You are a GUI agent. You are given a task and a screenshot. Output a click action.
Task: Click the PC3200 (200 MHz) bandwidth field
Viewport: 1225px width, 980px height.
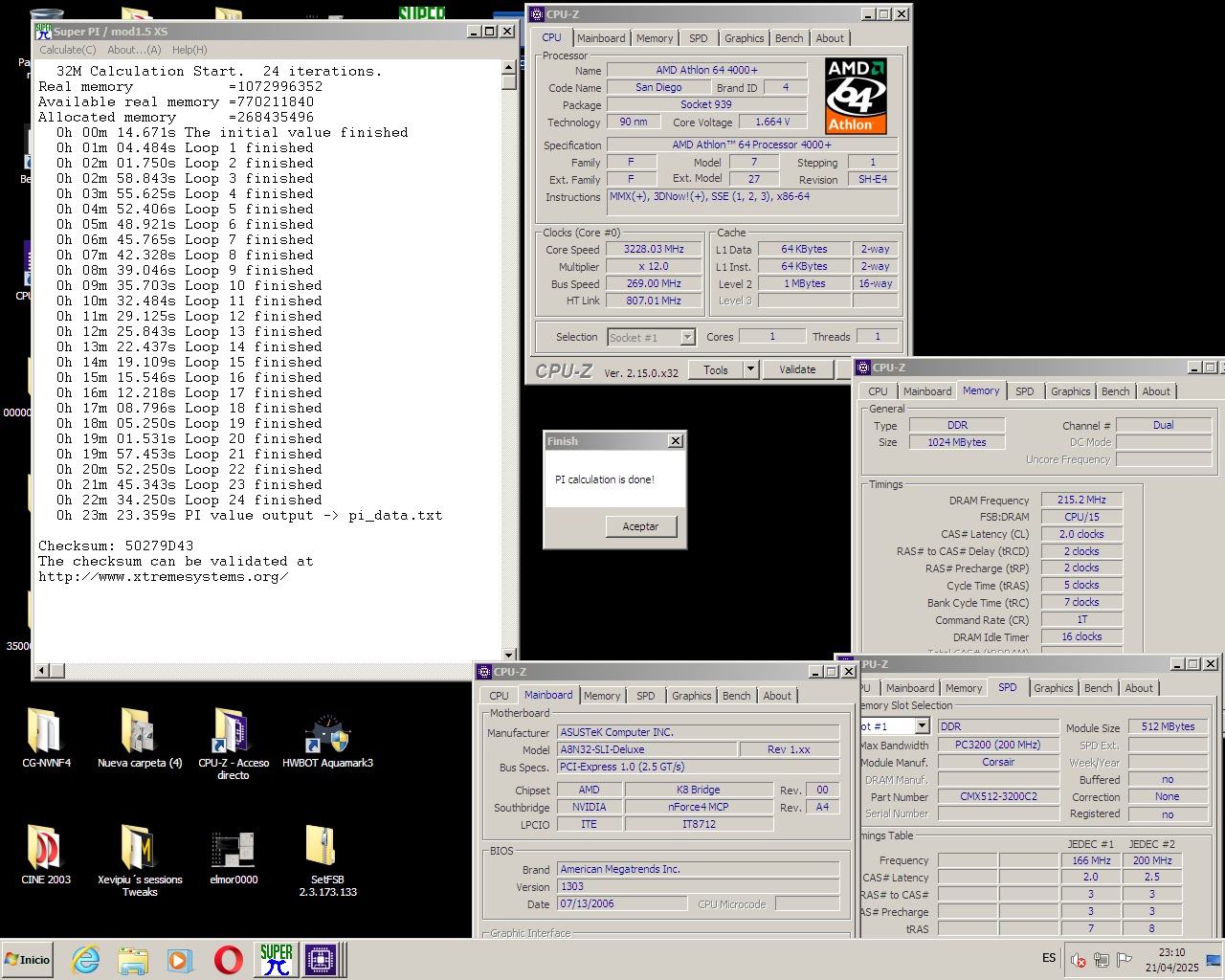click(998, 745)
